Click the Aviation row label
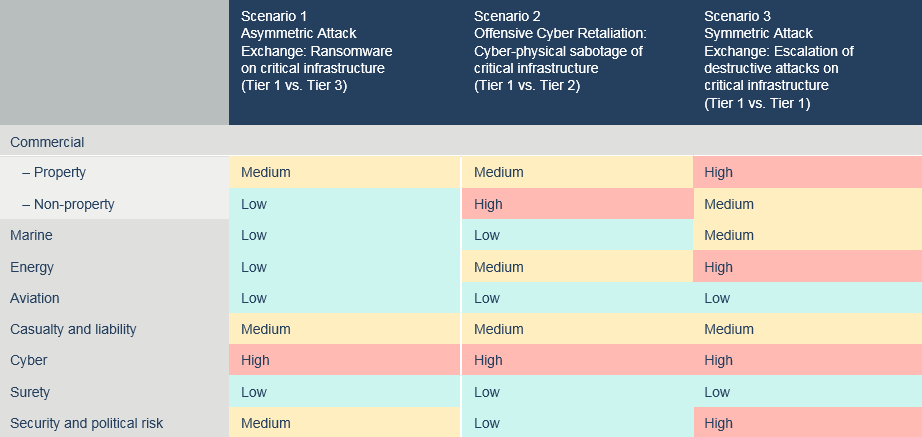The width and height of the screenshot is (922, 437). (x=35, y=298)
